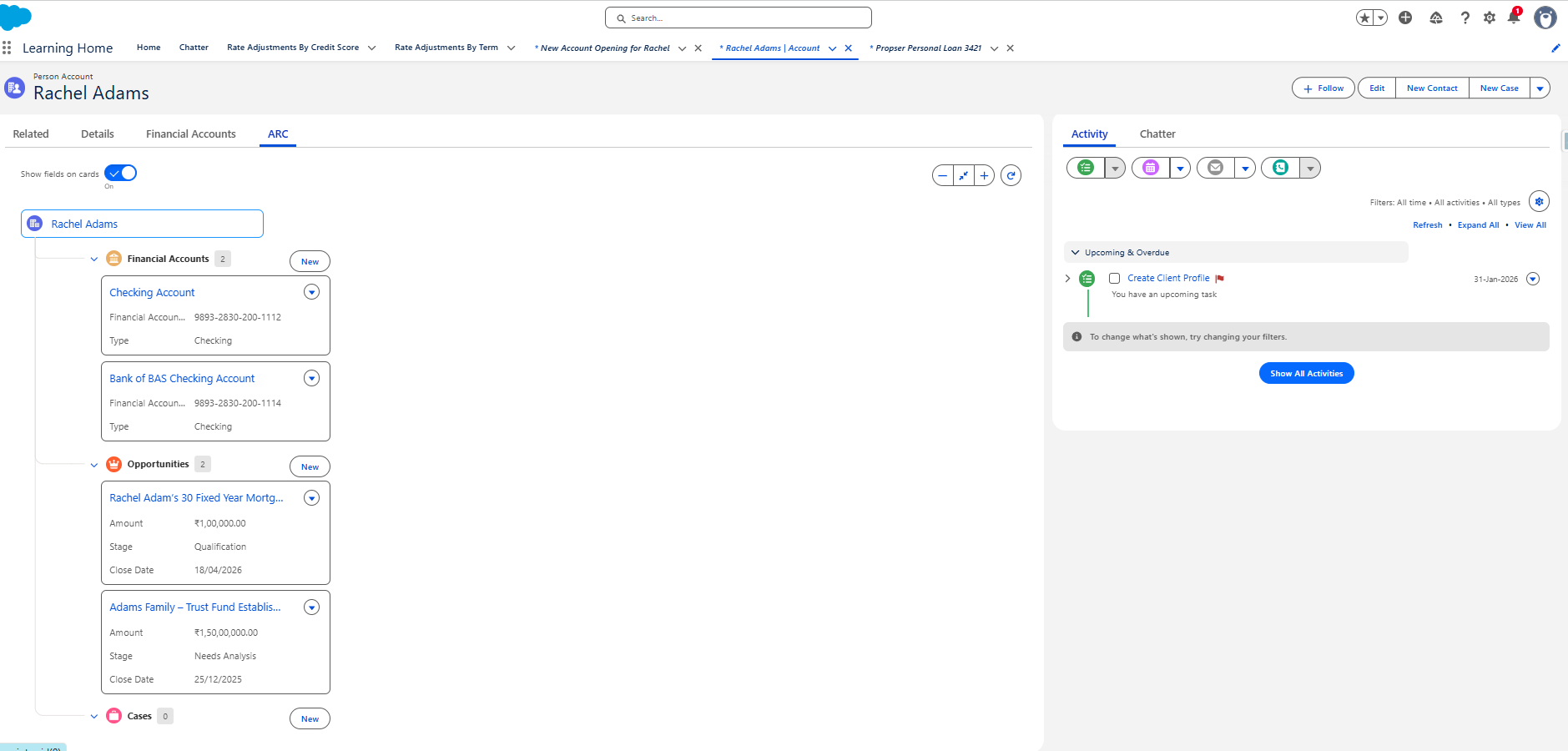This screenshot has height=751, width=1568.
Task: Open the activity filters gear icon
Action: [x=1538, y=201]
